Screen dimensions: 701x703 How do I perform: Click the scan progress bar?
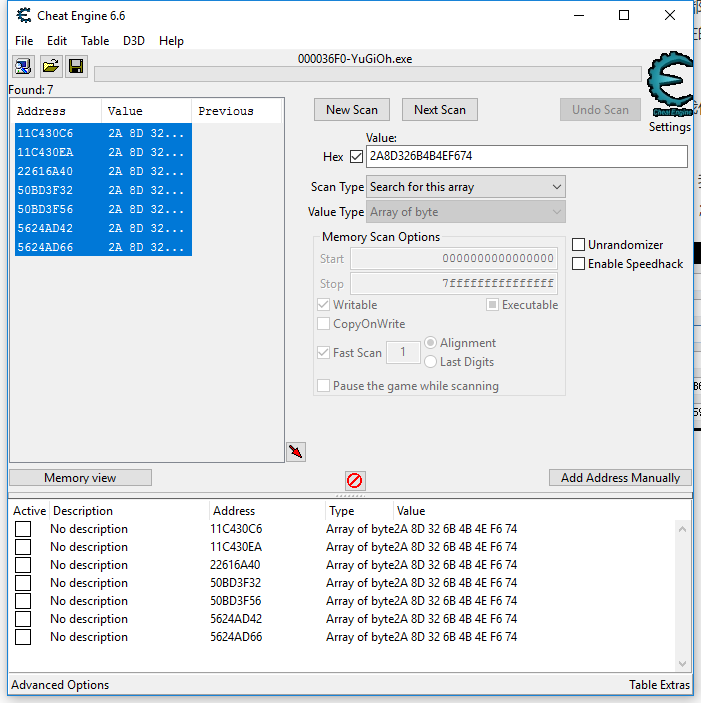(368, 74)
